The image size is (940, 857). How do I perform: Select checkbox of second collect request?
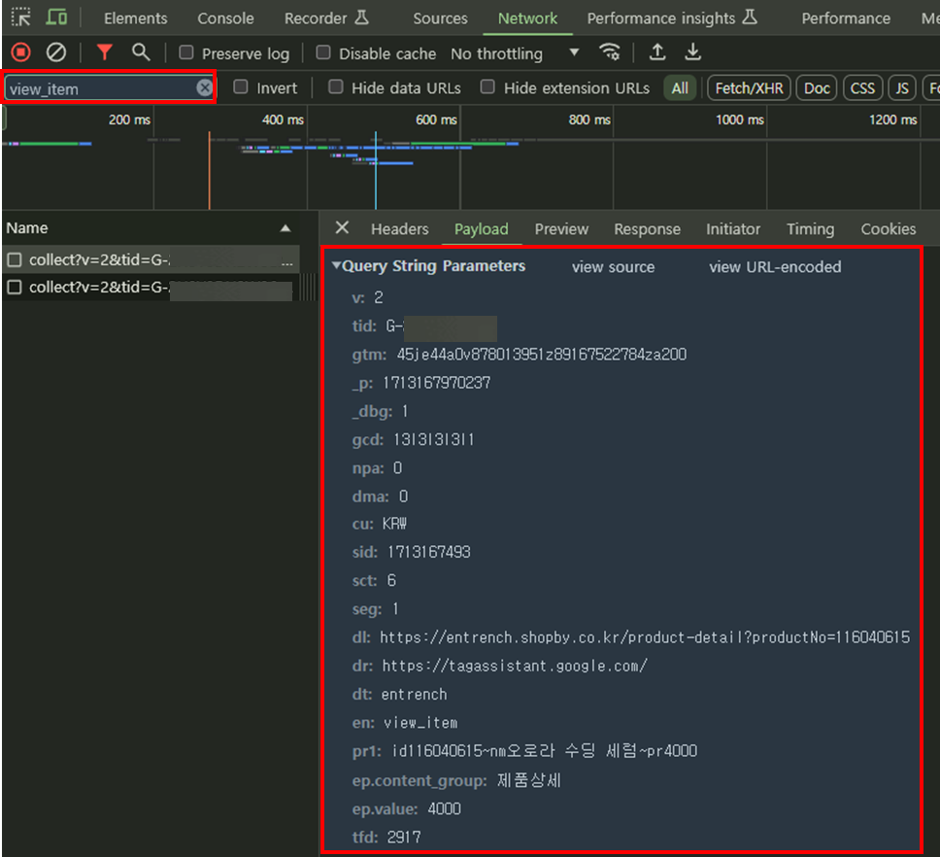(14, 287)
